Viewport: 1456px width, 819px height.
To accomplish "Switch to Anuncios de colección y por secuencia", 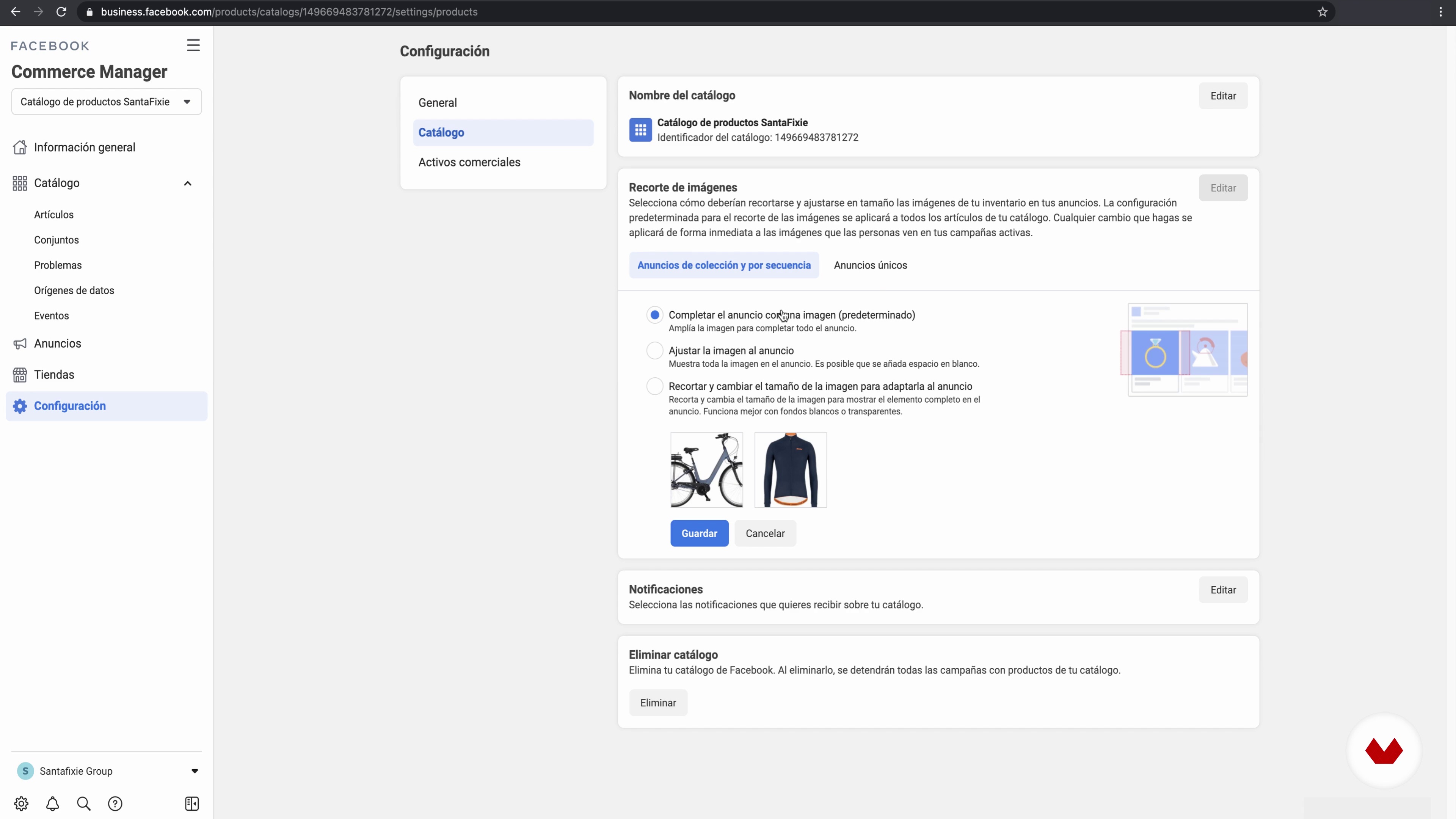I will [724, 265].
